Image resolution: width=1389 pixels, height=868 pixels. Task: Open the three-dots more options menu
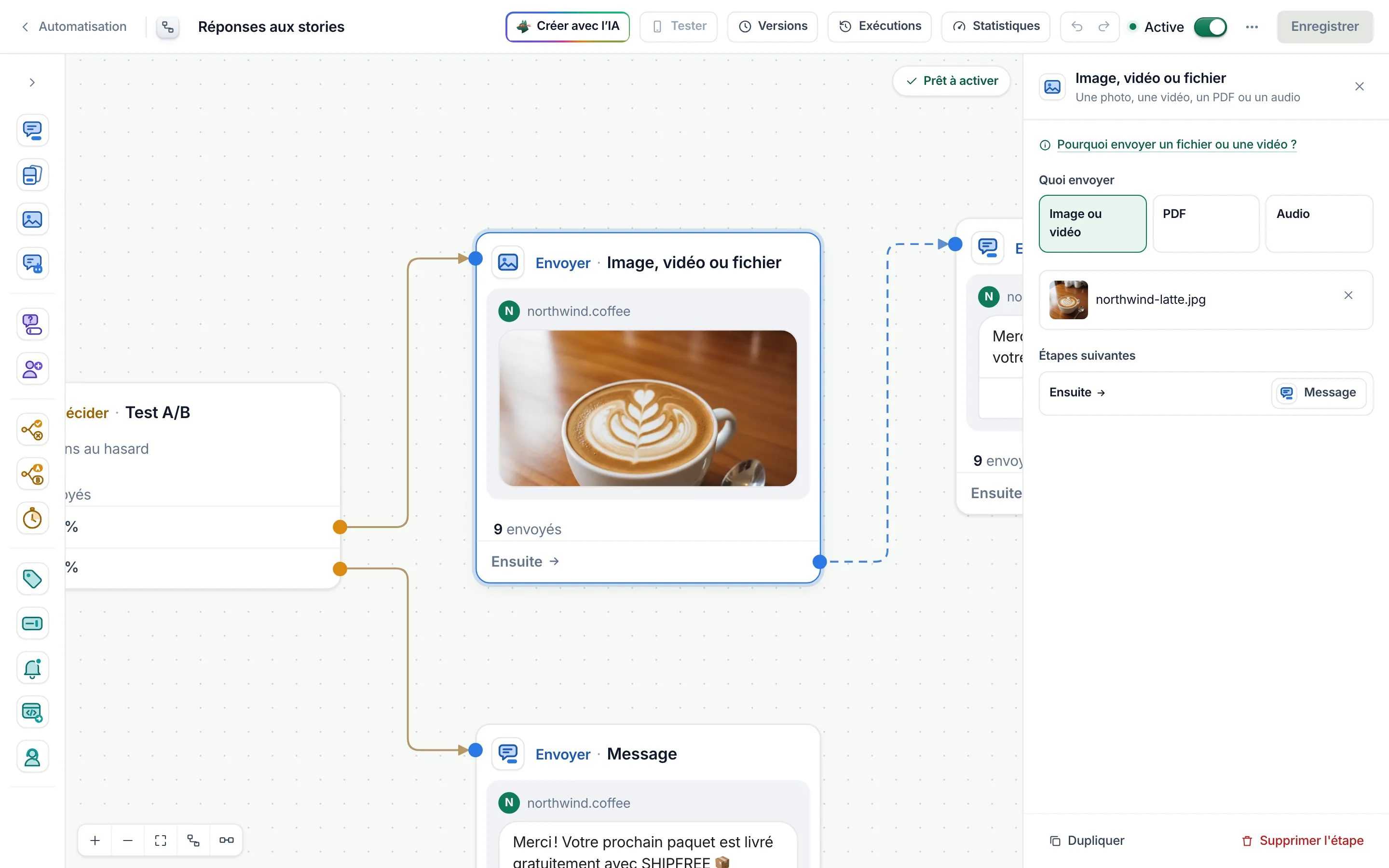[x=1252, y=27]
